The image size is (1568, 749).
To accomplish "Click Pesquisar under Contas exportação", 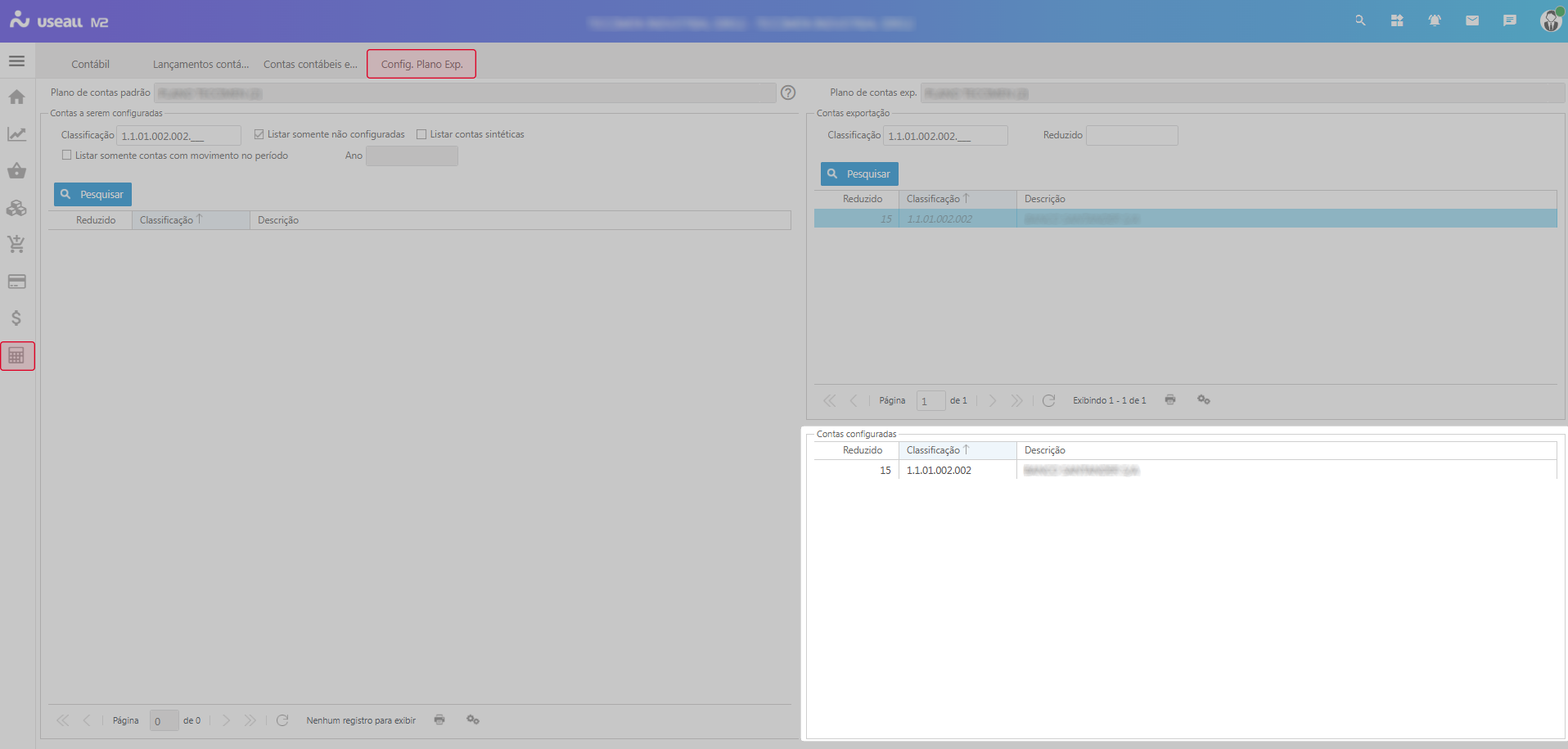I will [x=859, y=174].
